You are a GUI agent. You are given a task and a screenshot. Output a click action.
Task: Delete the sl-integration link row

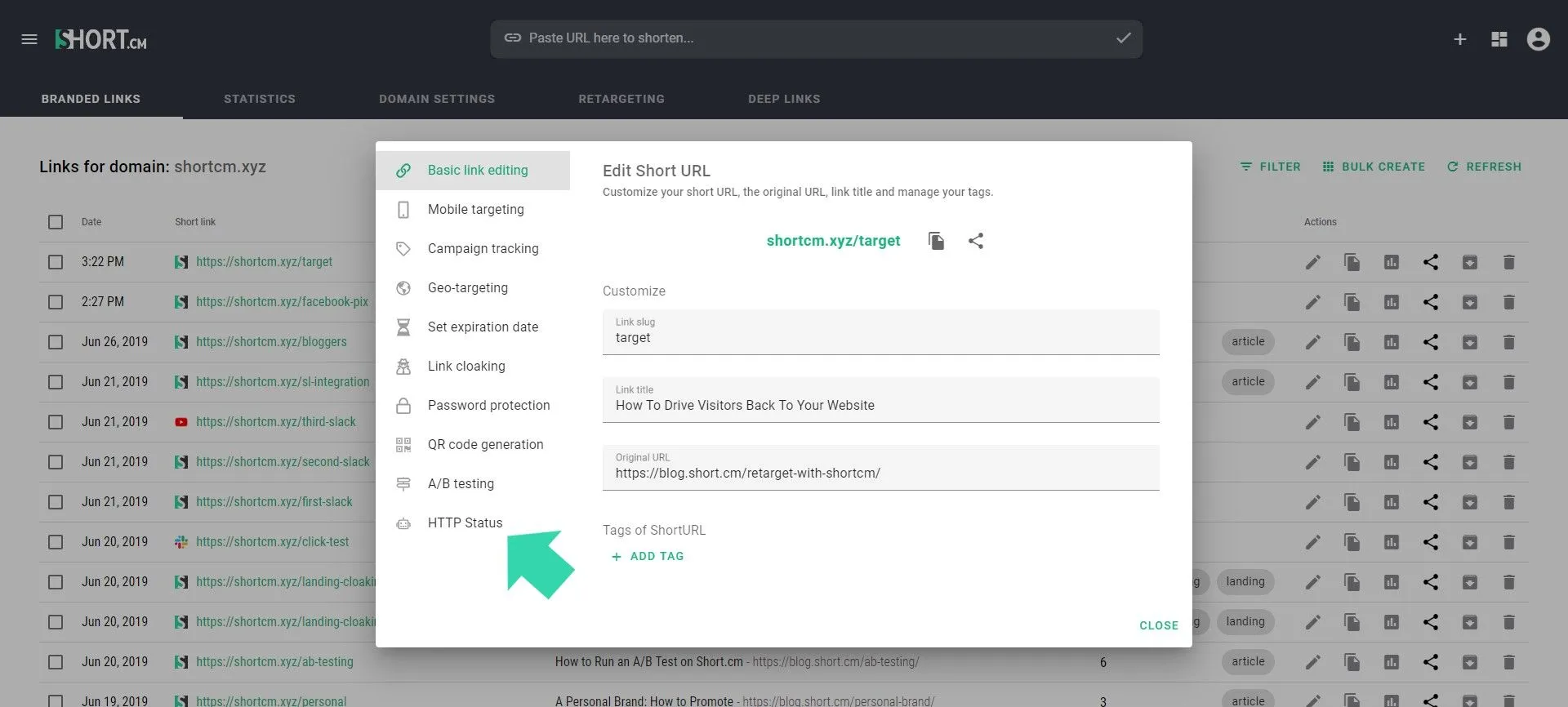1509,382
